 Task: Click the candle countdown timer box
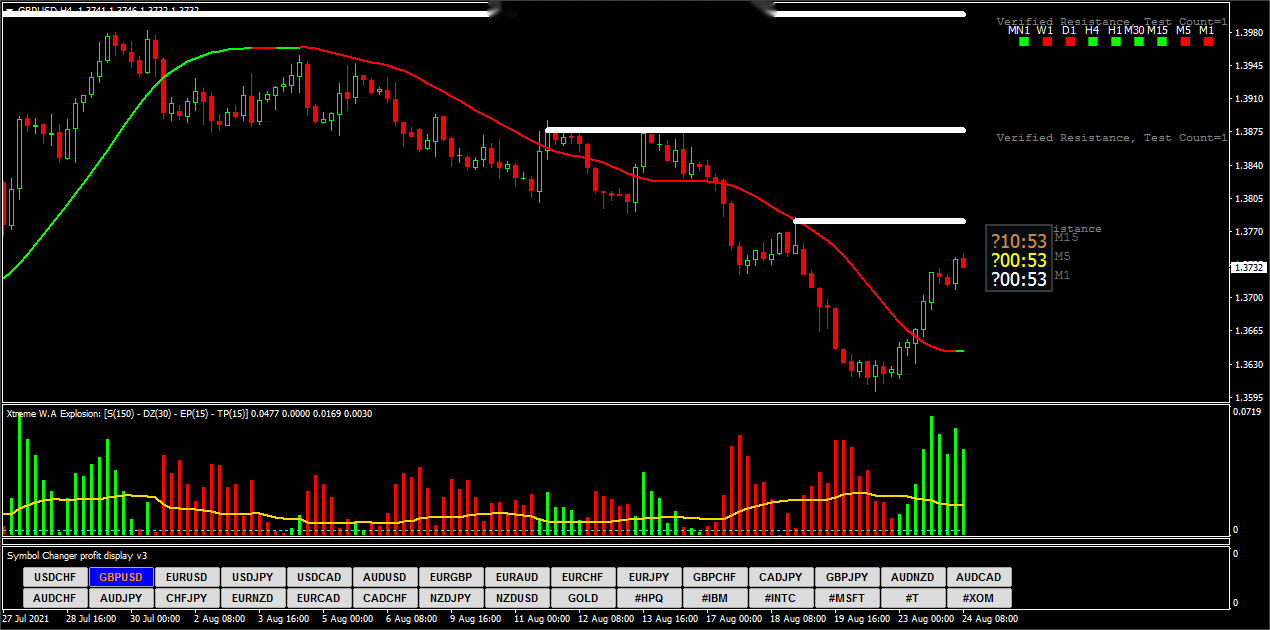[x=1018, y=259]
